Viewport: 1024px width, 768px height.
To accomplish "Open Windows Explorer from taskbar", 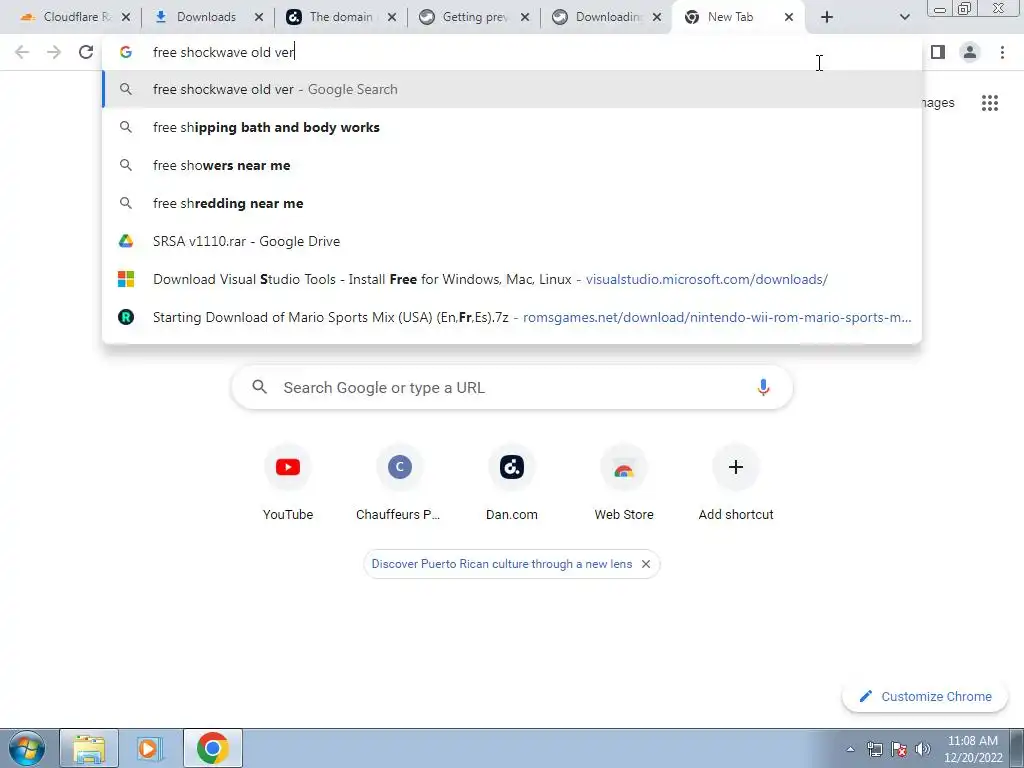I will pyautogui.click(x=89, y=748).
